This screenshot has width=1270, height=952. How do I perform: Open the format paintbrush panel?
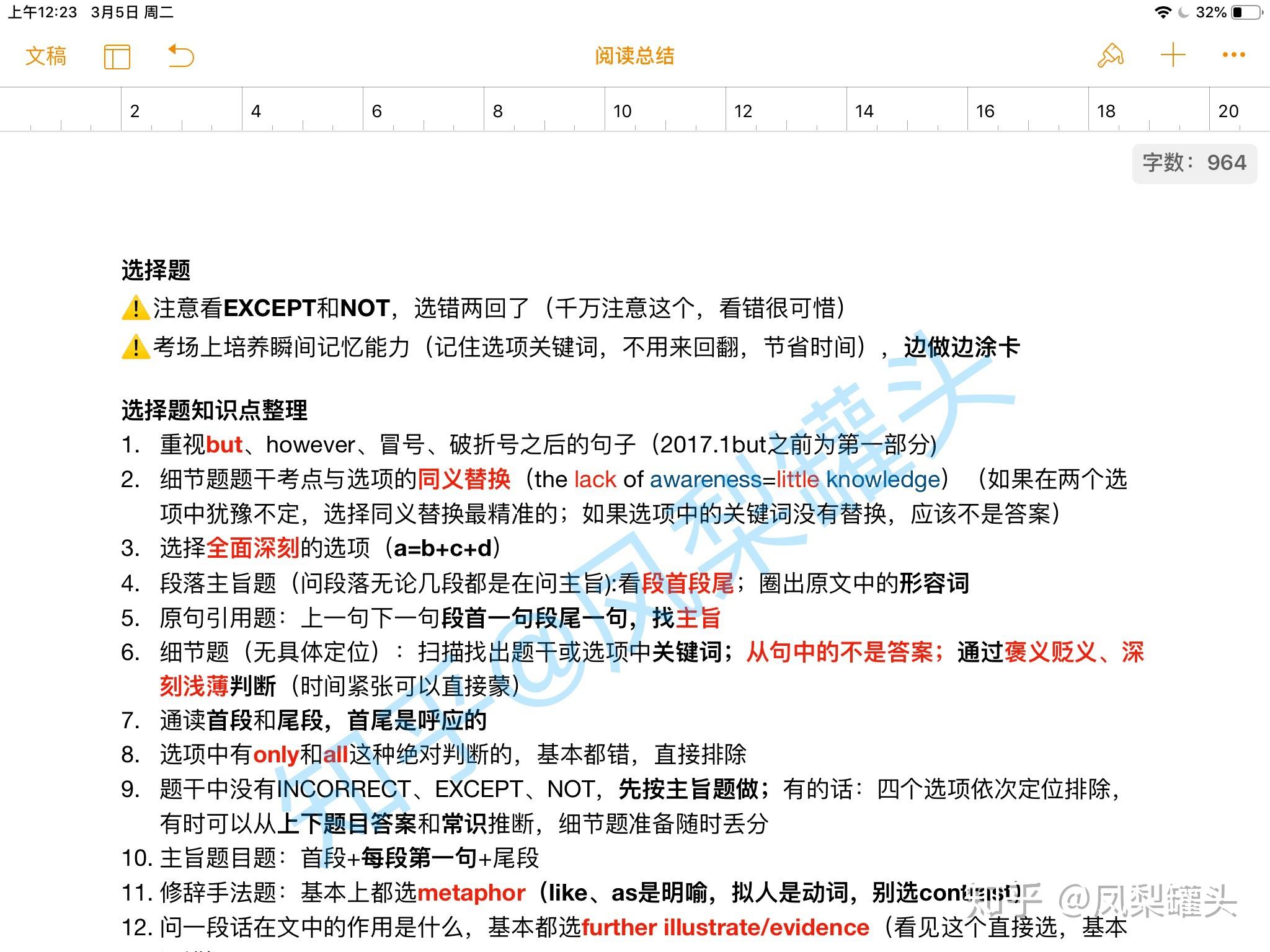tap(1111, 55)
